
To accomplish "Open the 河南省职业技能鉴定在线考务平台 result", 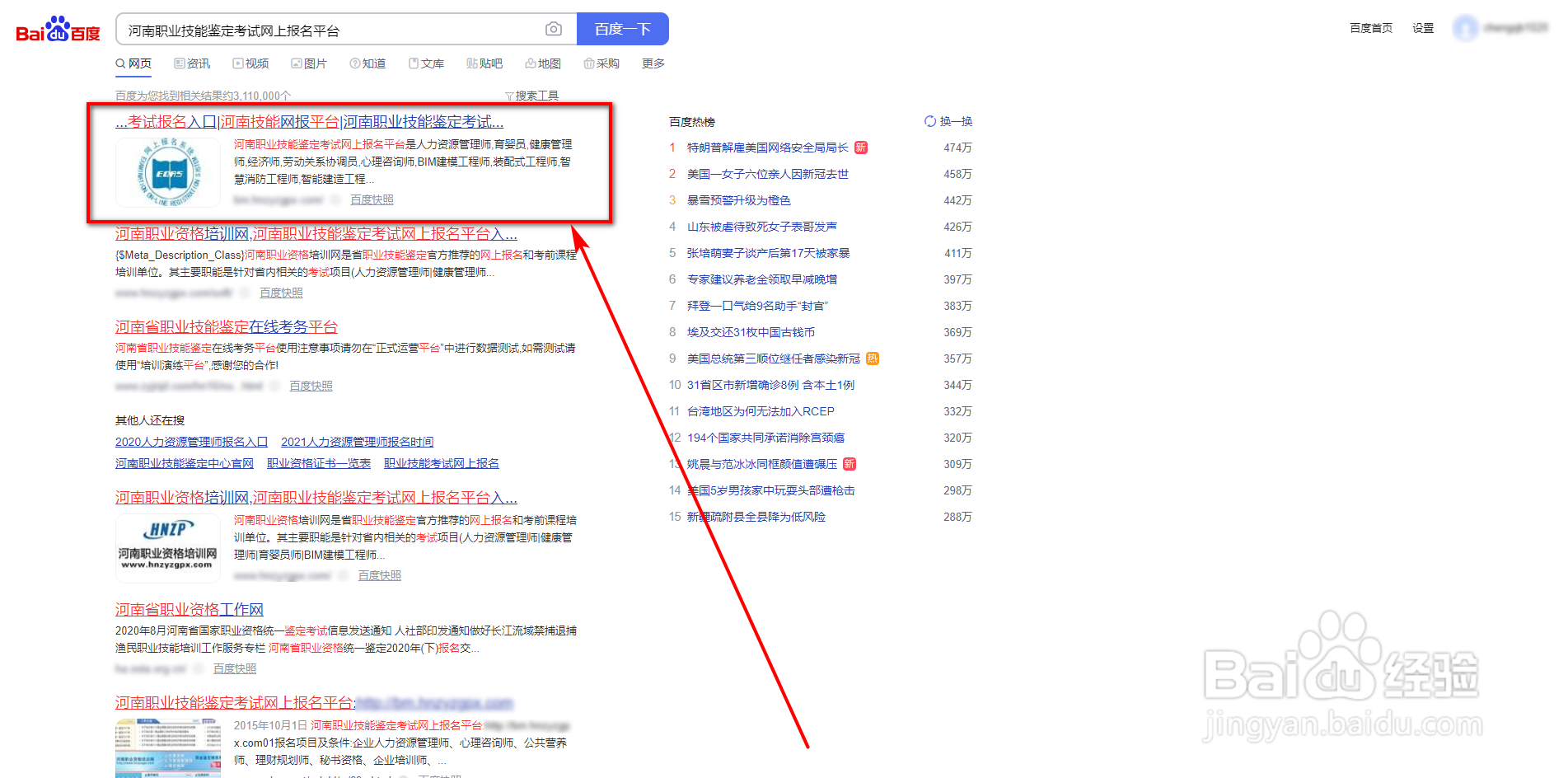I will point(226,326).
